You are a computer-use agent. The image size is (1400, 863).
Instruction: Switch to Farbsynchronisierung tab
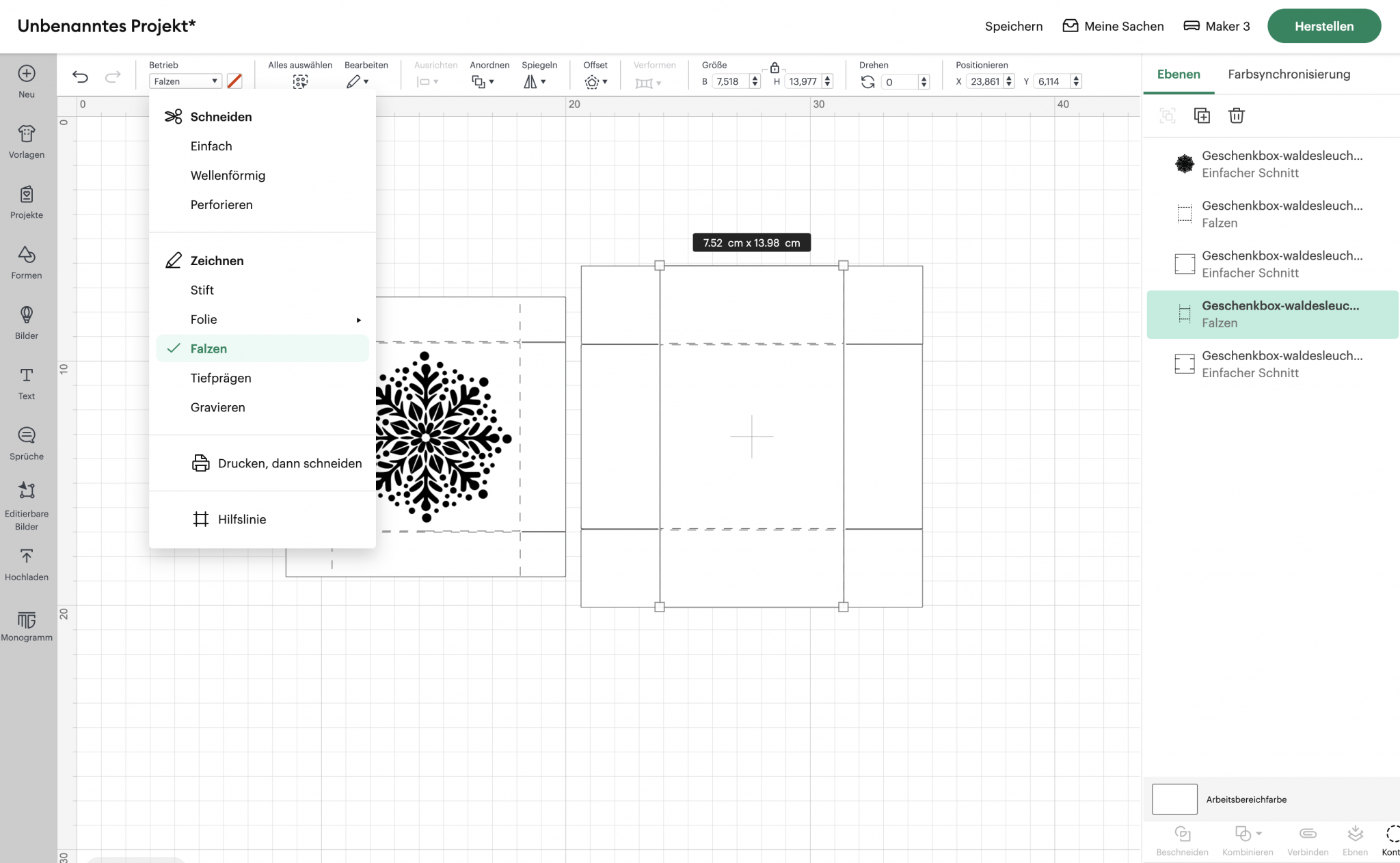(1289, 74)
